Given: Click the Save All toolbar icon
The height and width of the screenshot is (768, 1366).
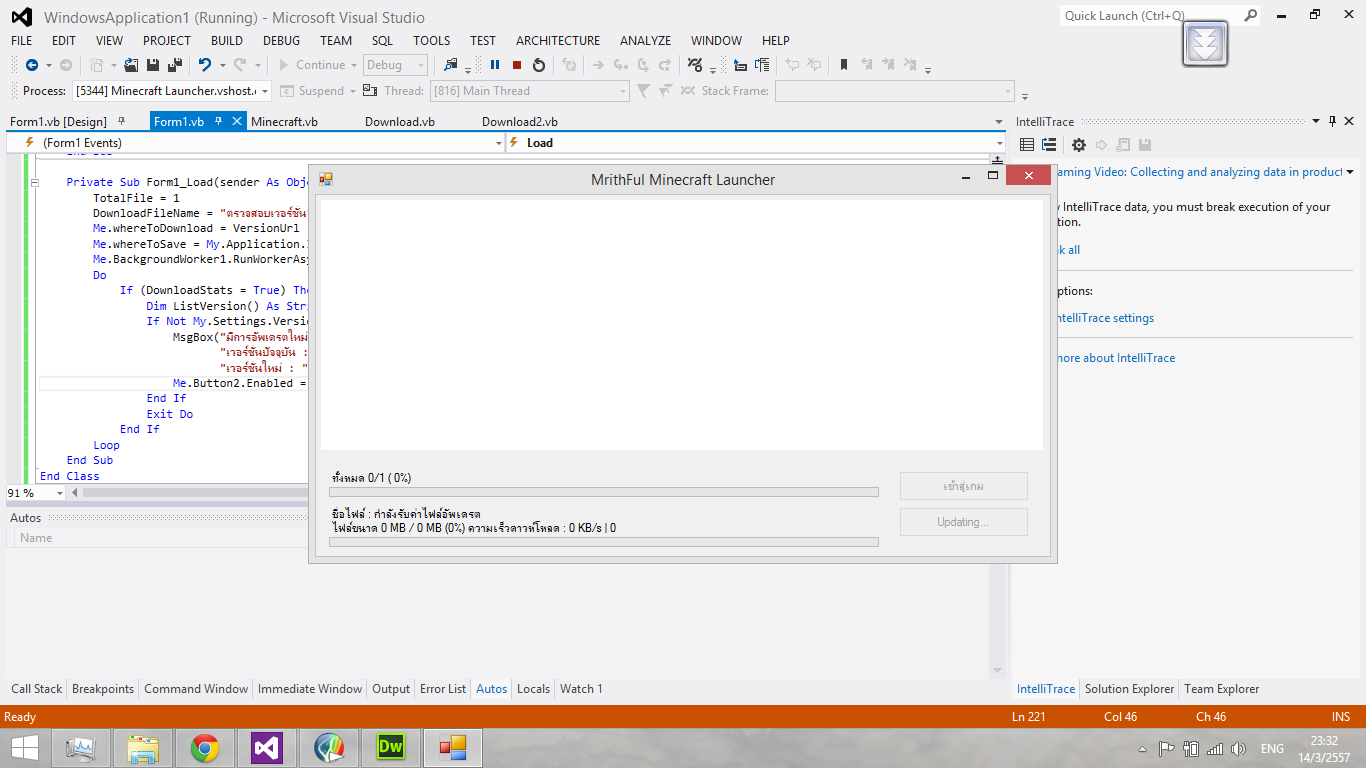Looking at the screenshot, I should point(175,65).
